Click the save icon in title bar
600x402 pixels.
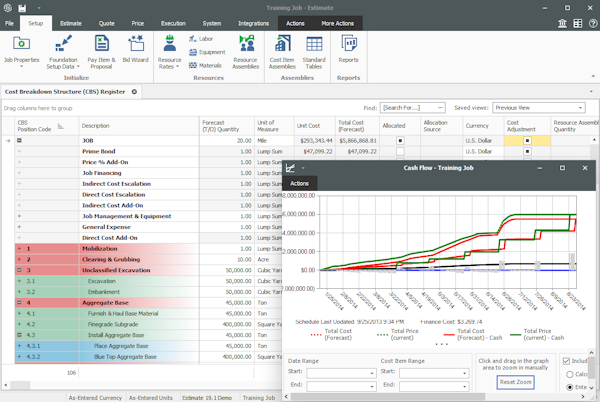point(22,8)
